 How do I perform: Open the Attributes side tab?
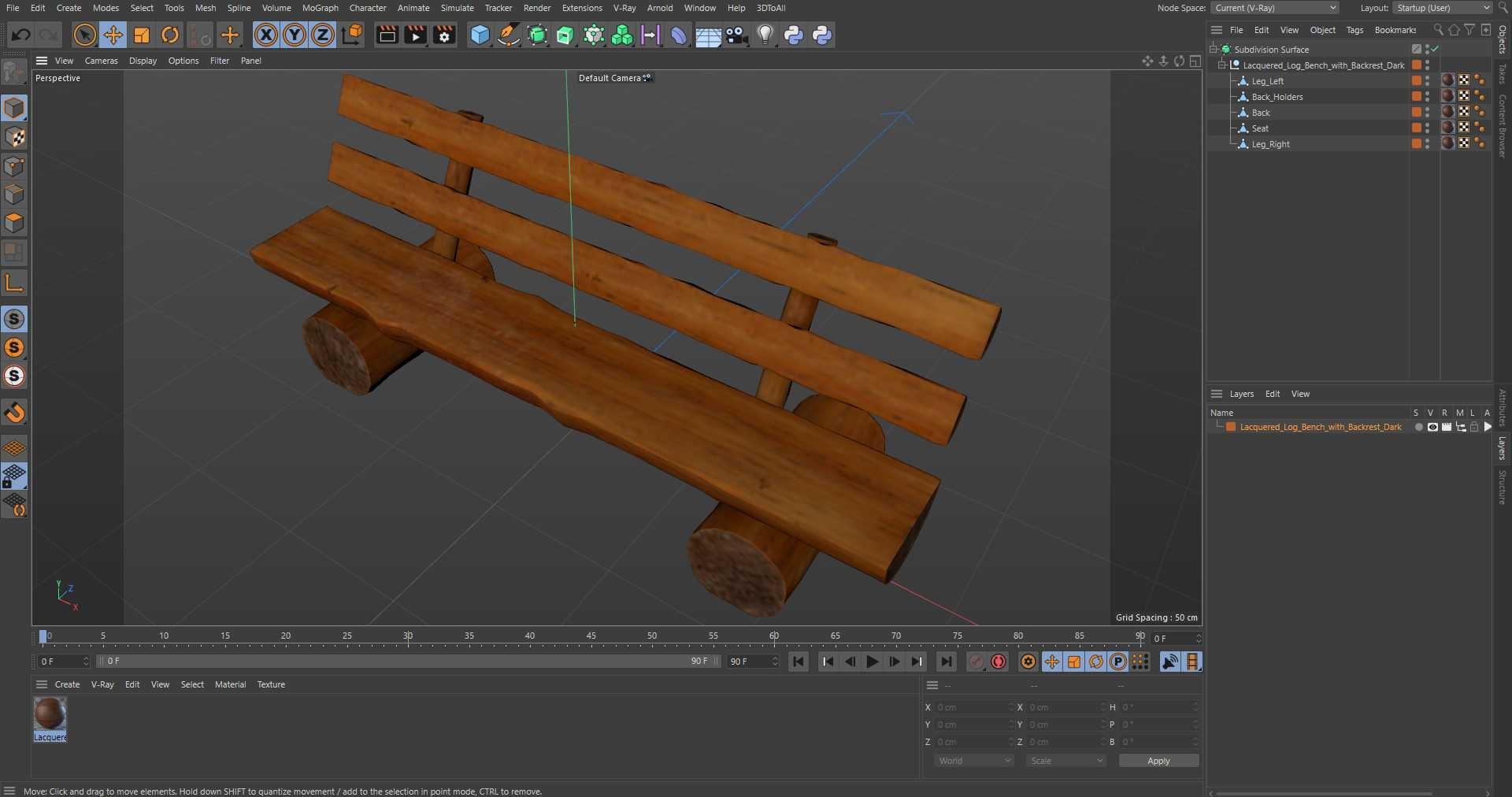point(1503,408)
